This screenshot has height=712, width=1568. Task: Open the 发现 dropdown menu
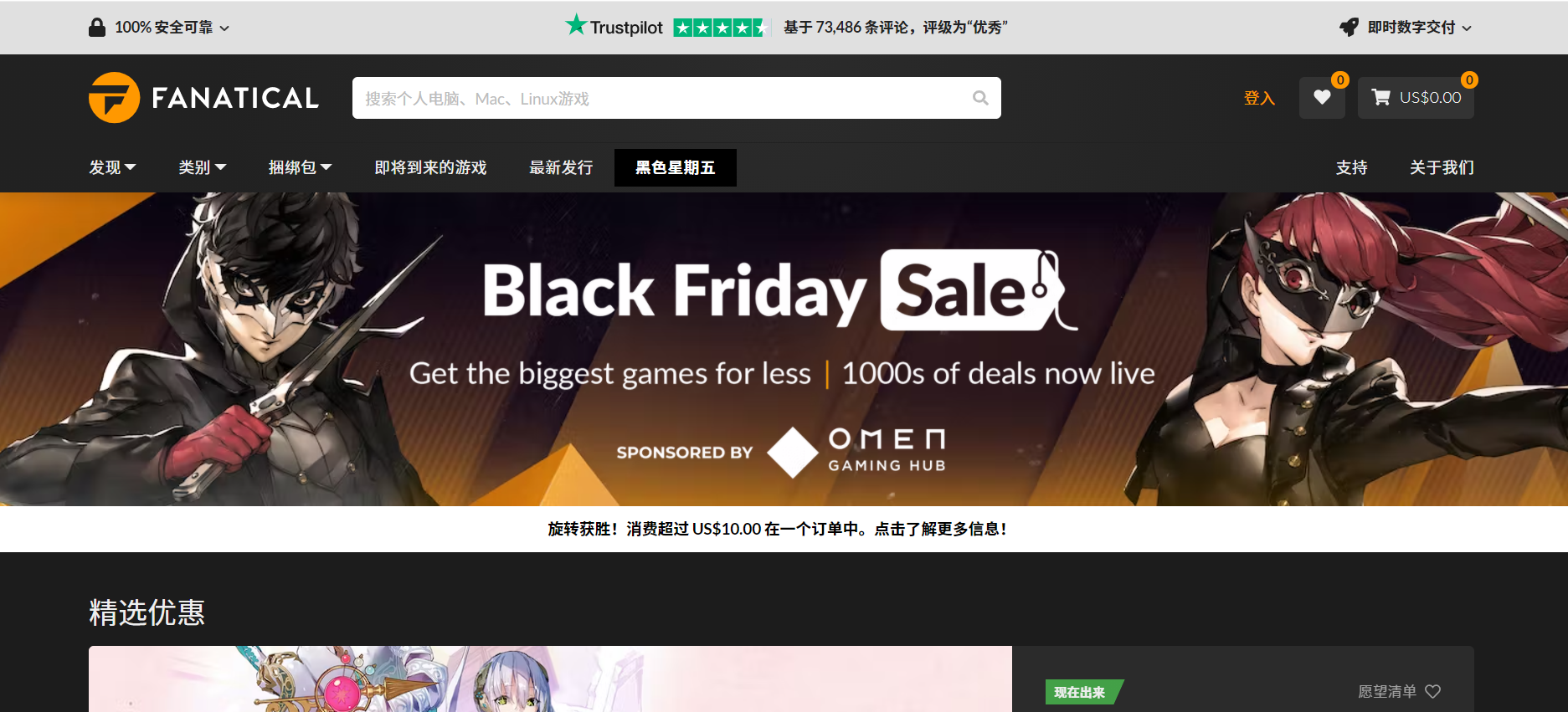click(112, 167)
